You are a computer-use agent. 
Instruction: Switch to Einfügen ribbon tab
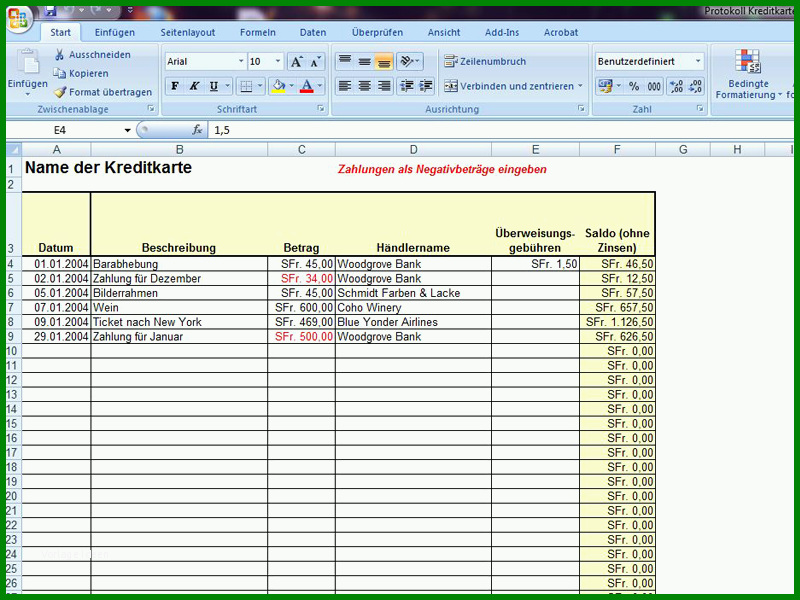(115, 32)
